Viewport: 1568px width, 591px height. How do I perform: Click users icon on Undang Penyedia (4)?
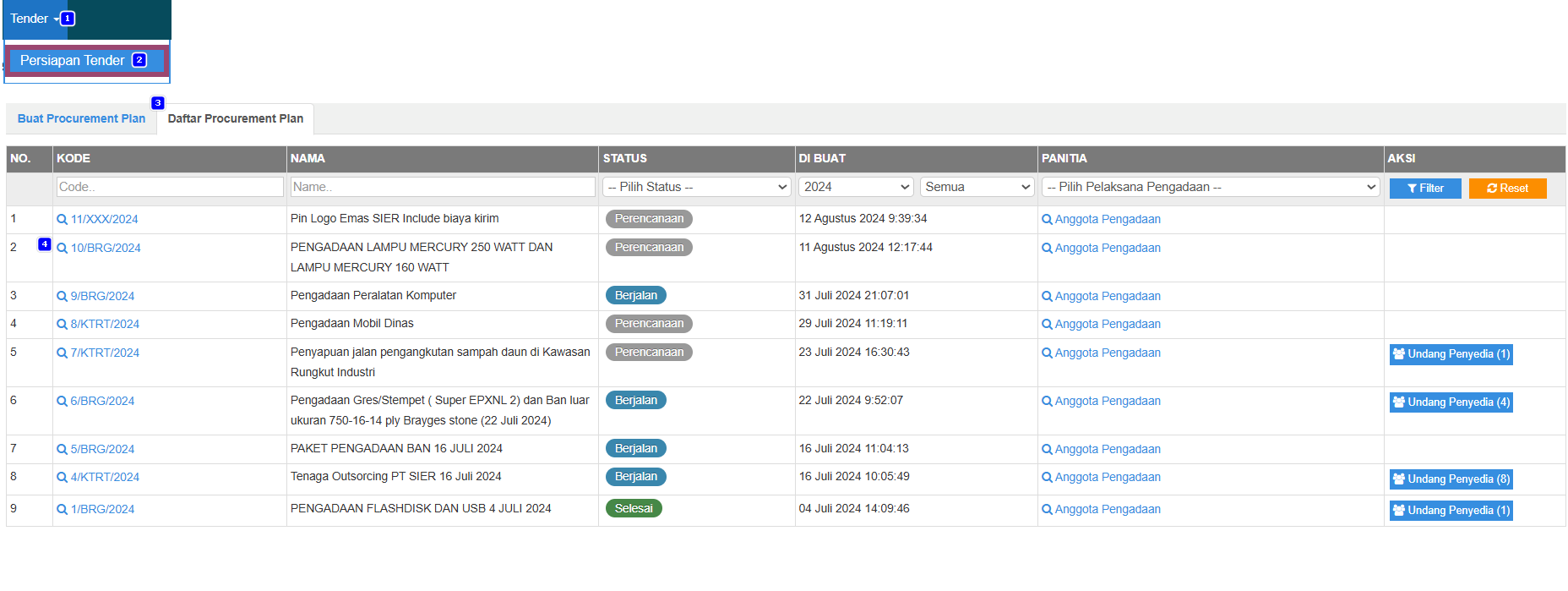[x=1399, y=402]
